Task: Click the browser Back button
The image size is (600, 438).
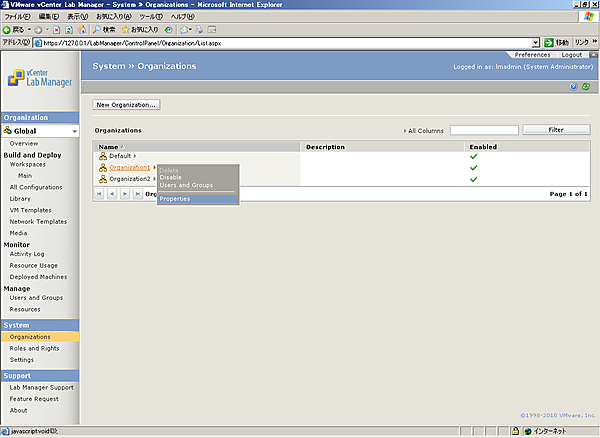Action: pyautogui.click(x=16, y=29)
